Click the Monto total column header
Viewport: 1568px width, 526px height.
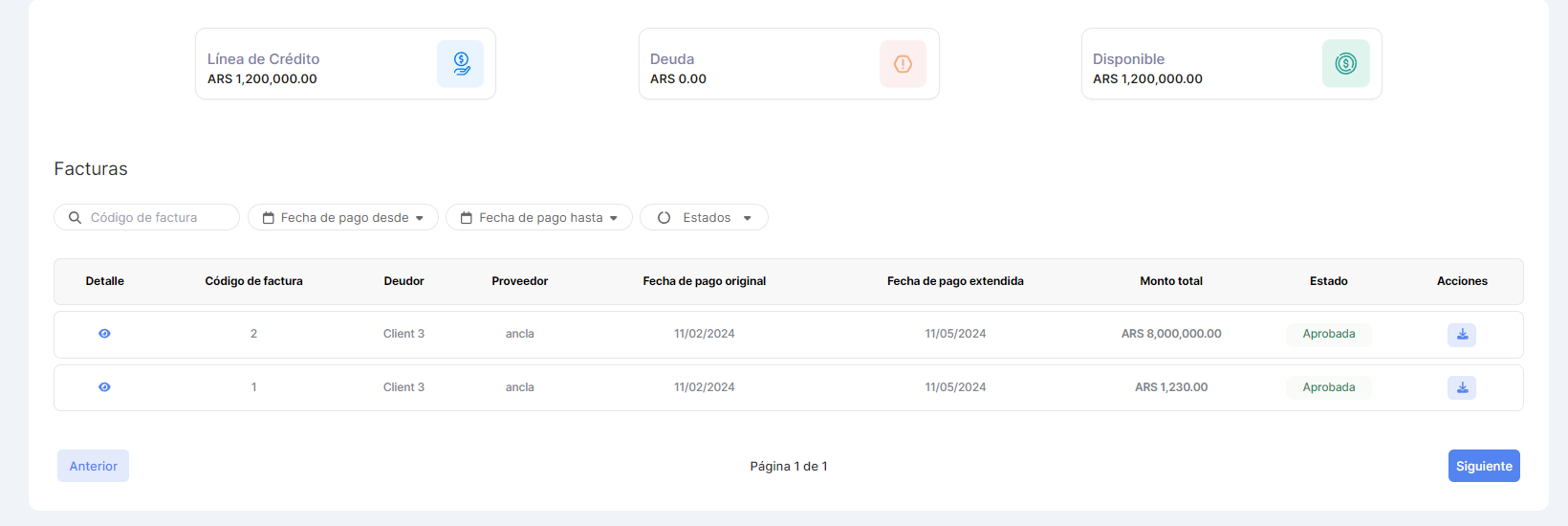tap(1170, 281)
